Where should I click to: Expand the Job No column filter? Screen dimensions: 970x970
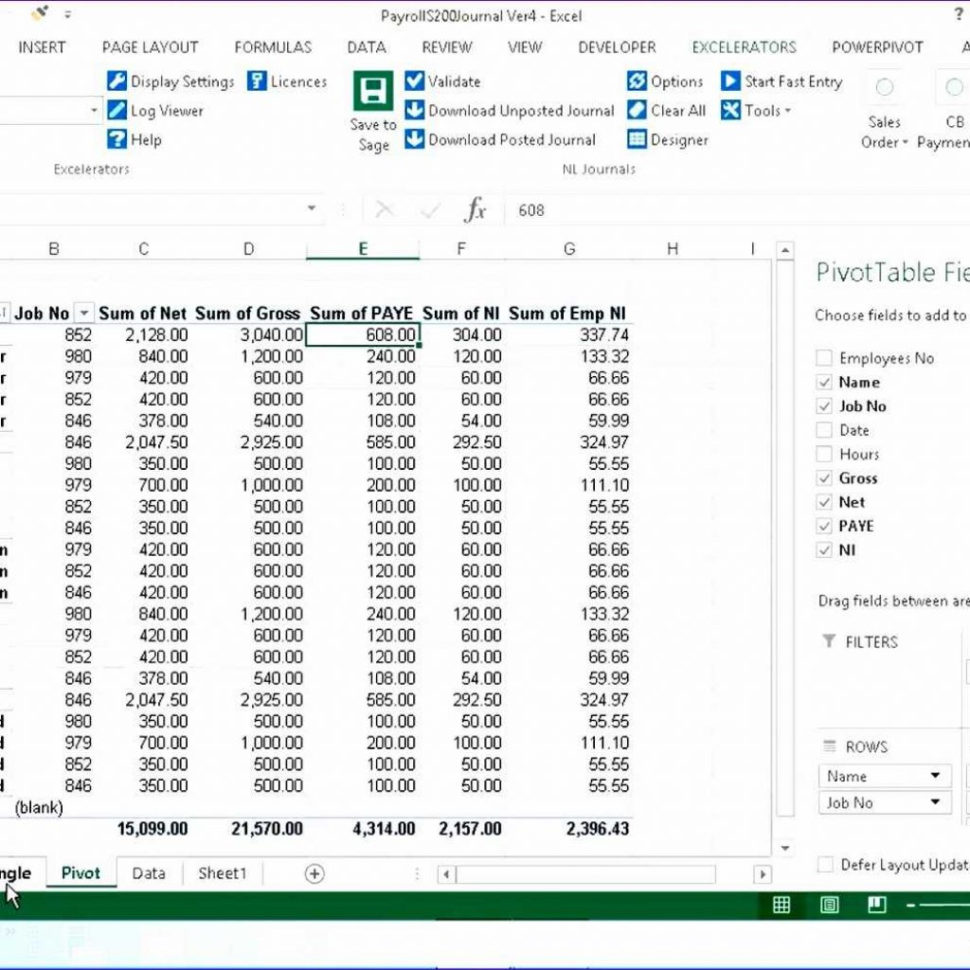84,314
